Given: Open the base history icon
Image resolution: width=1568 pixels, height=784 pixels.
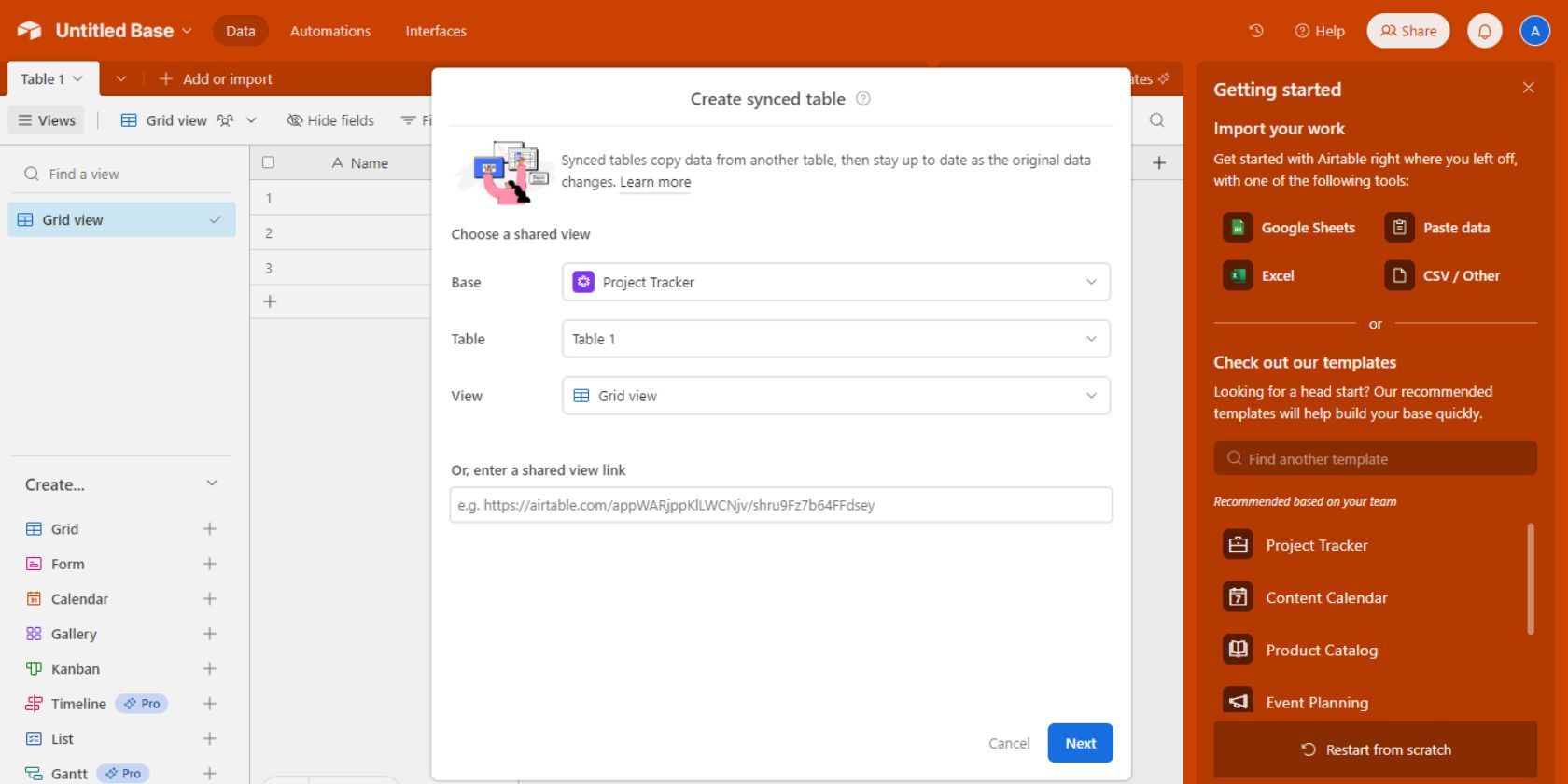Looking at the screenshot, I should 1256,31.
